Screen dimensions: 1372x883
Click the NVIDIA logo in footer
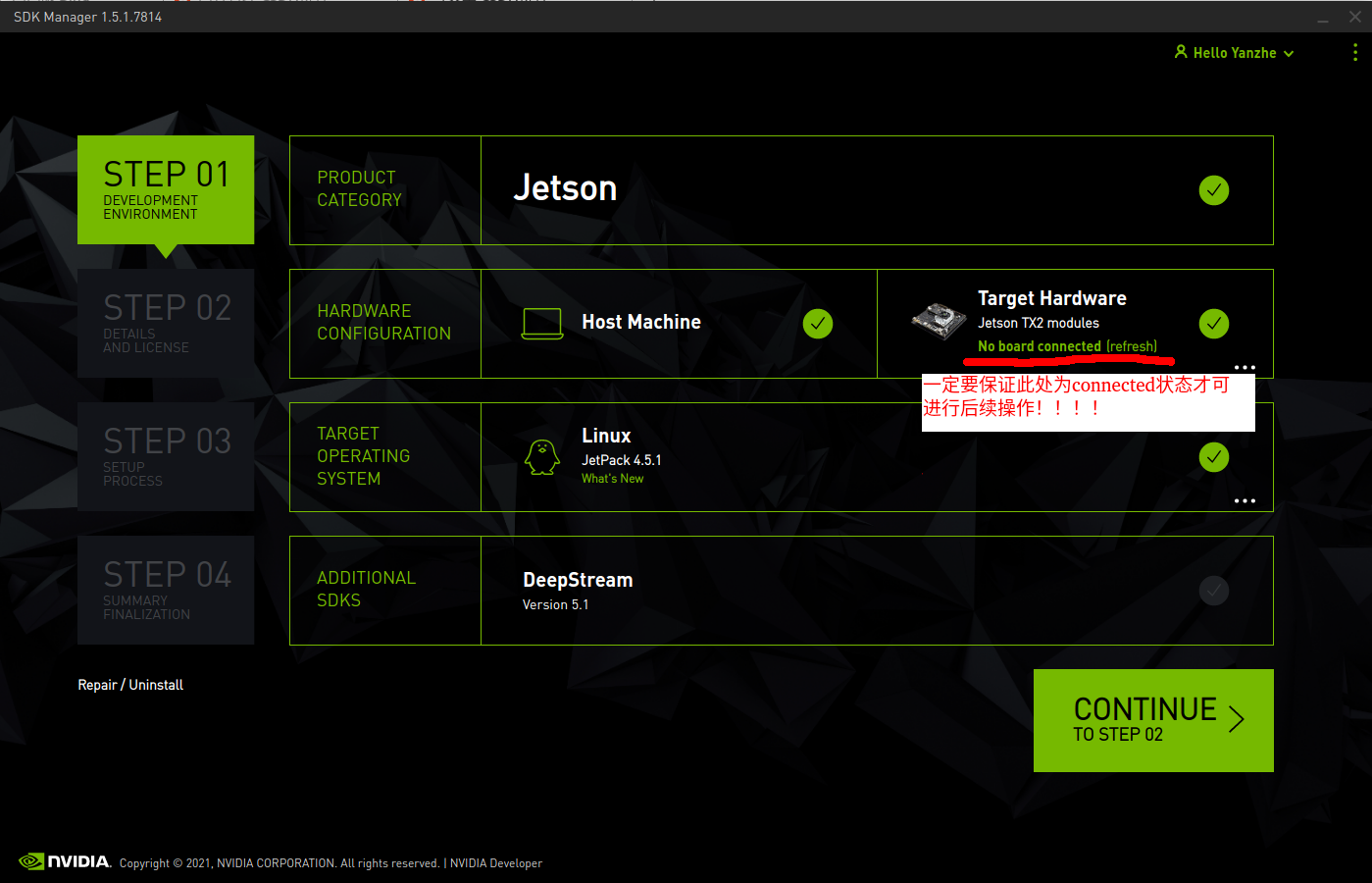click(65, 861)
